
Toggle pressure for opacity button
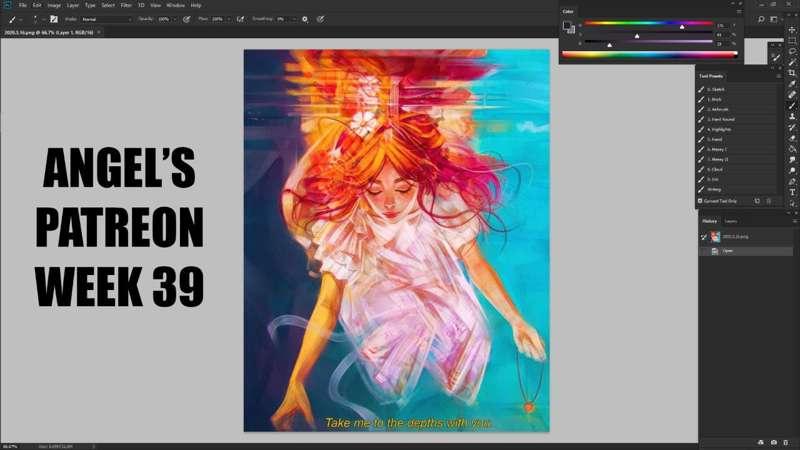[187, 19]
